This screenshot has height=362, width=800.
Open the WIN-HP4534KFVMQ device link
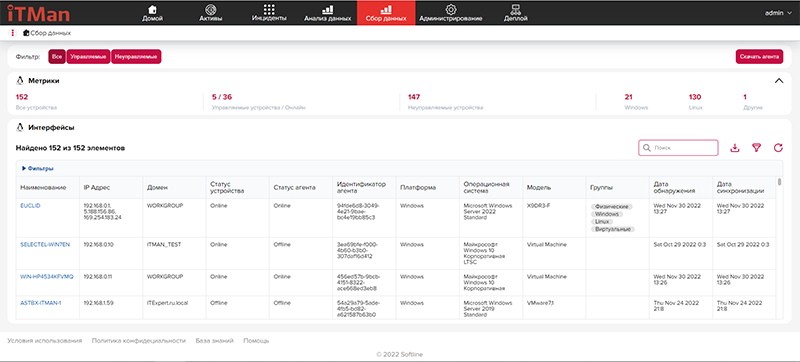pyautogui.click(x=46, y=276)
